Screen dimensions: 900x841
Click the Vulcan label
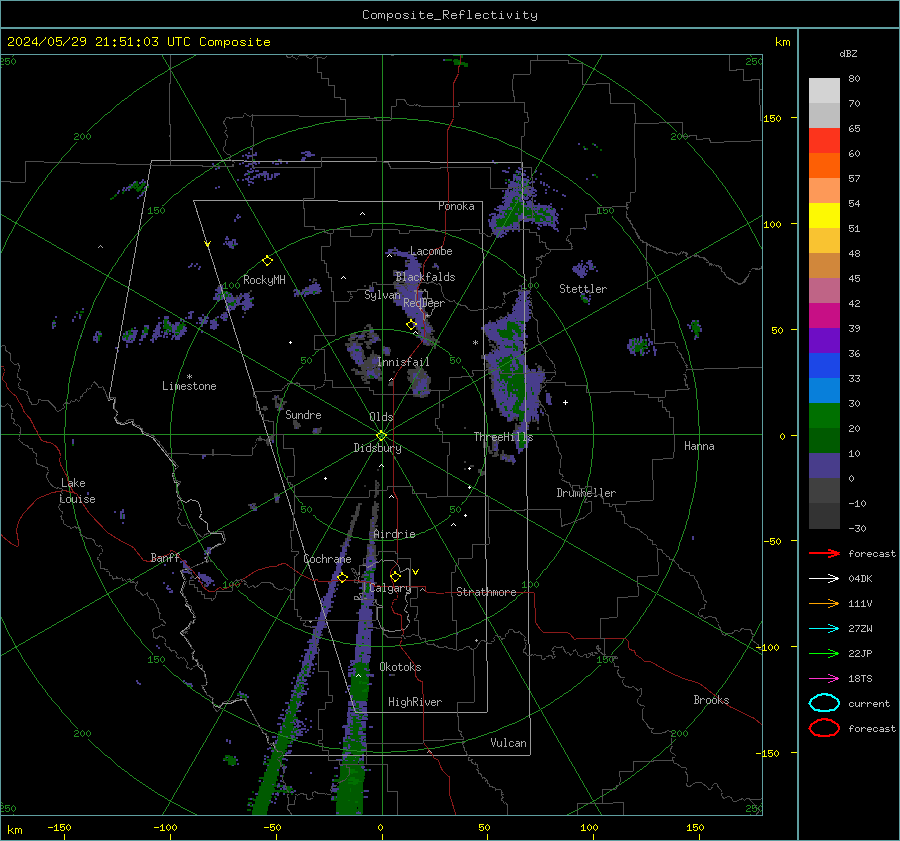tap(508, 743)
